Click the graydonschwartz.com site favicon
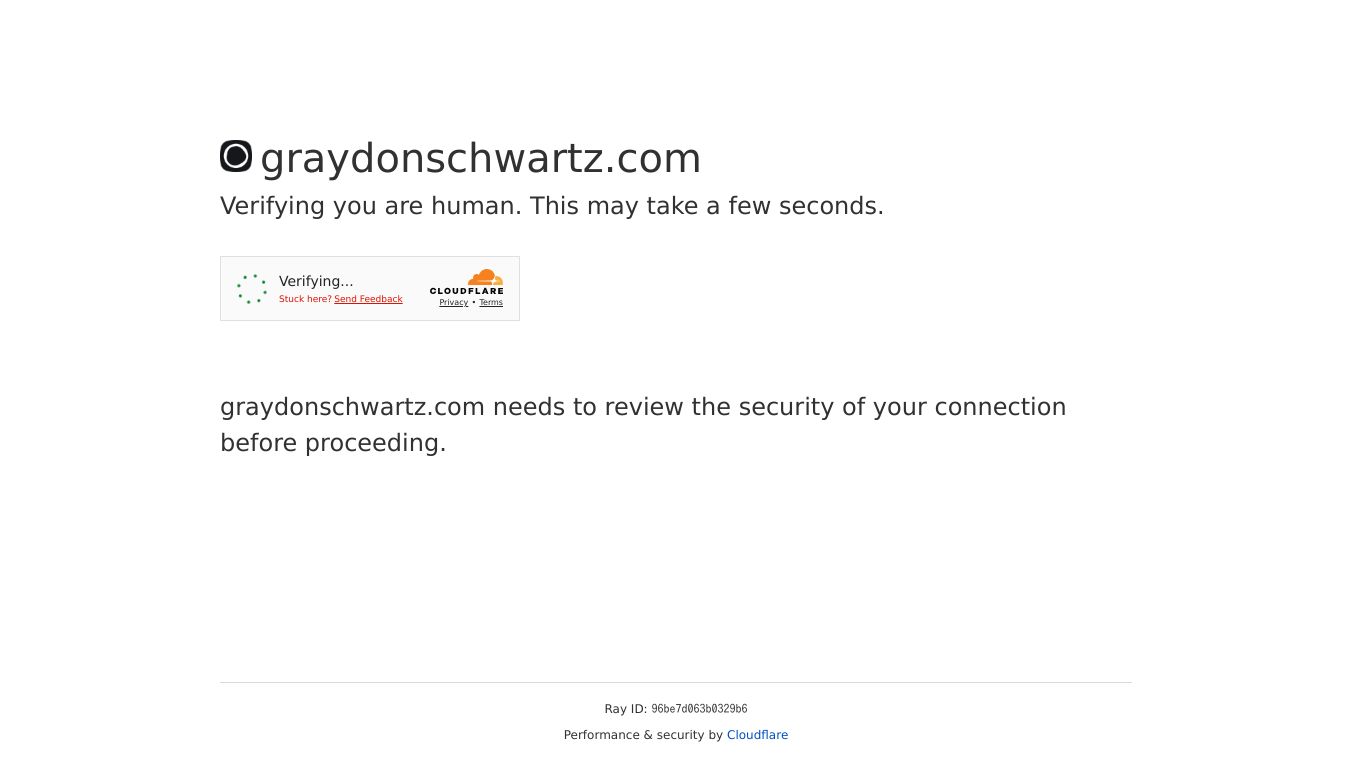The width and height of the screenshot is (1352, 760). 236,156
